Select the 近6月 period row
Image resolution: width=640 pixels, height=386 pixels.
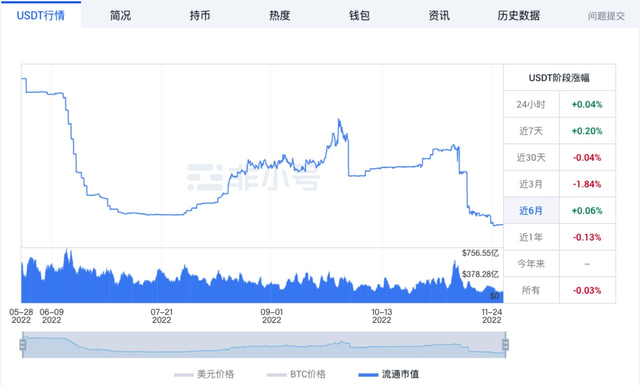560,211
